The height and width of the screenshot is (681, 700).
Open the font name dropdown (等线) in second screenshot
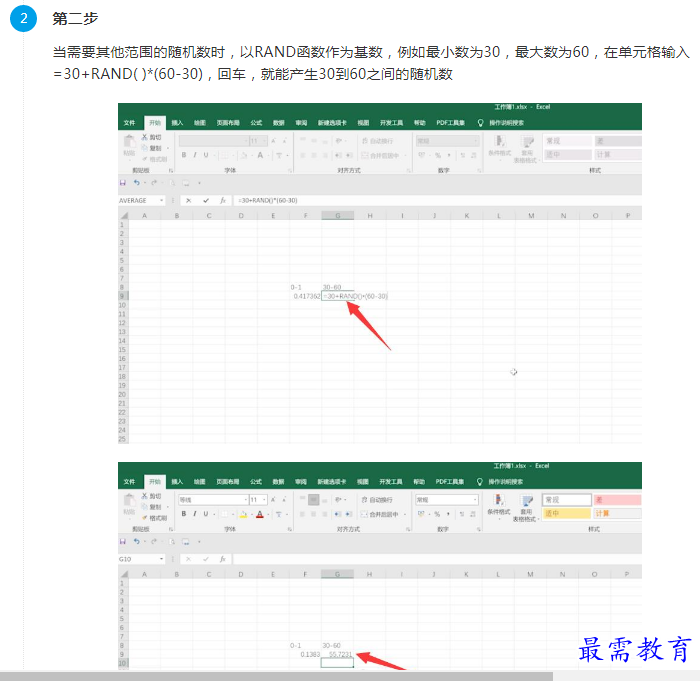pos(246,500)
